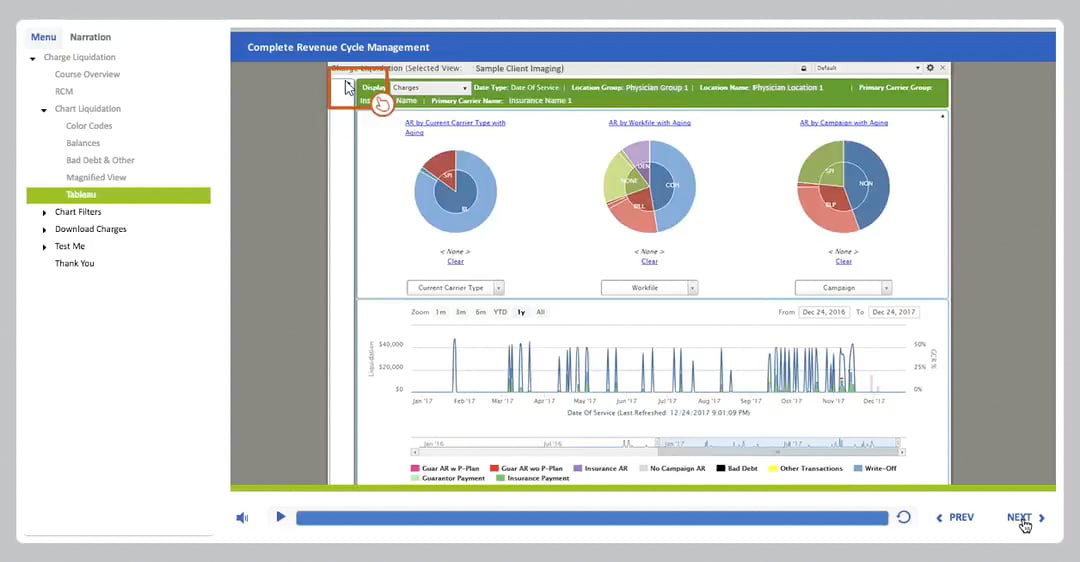This screenshot has height=562, width=1080.
Task: Click the lock icon beside Default
Action: tap(805, 68)
